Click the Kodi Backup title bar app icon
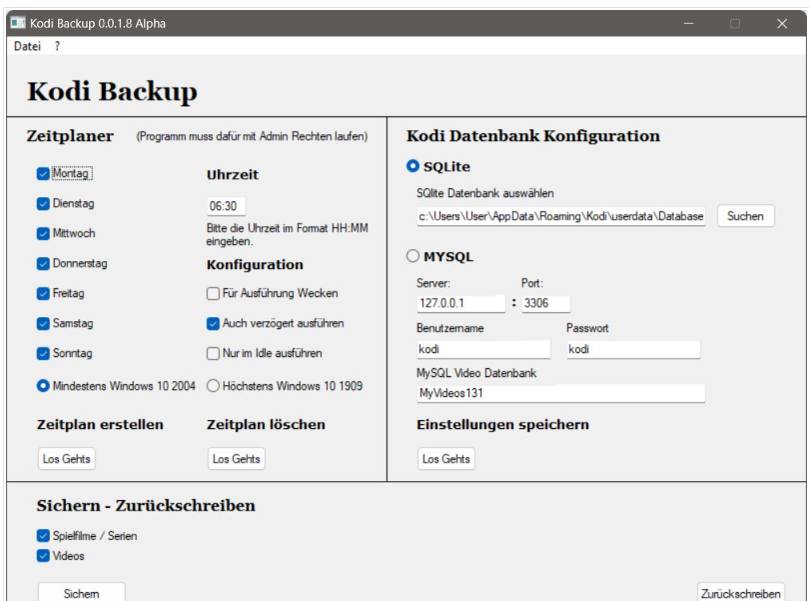This screenshot has height=601, width=809. tap(18, 23)
